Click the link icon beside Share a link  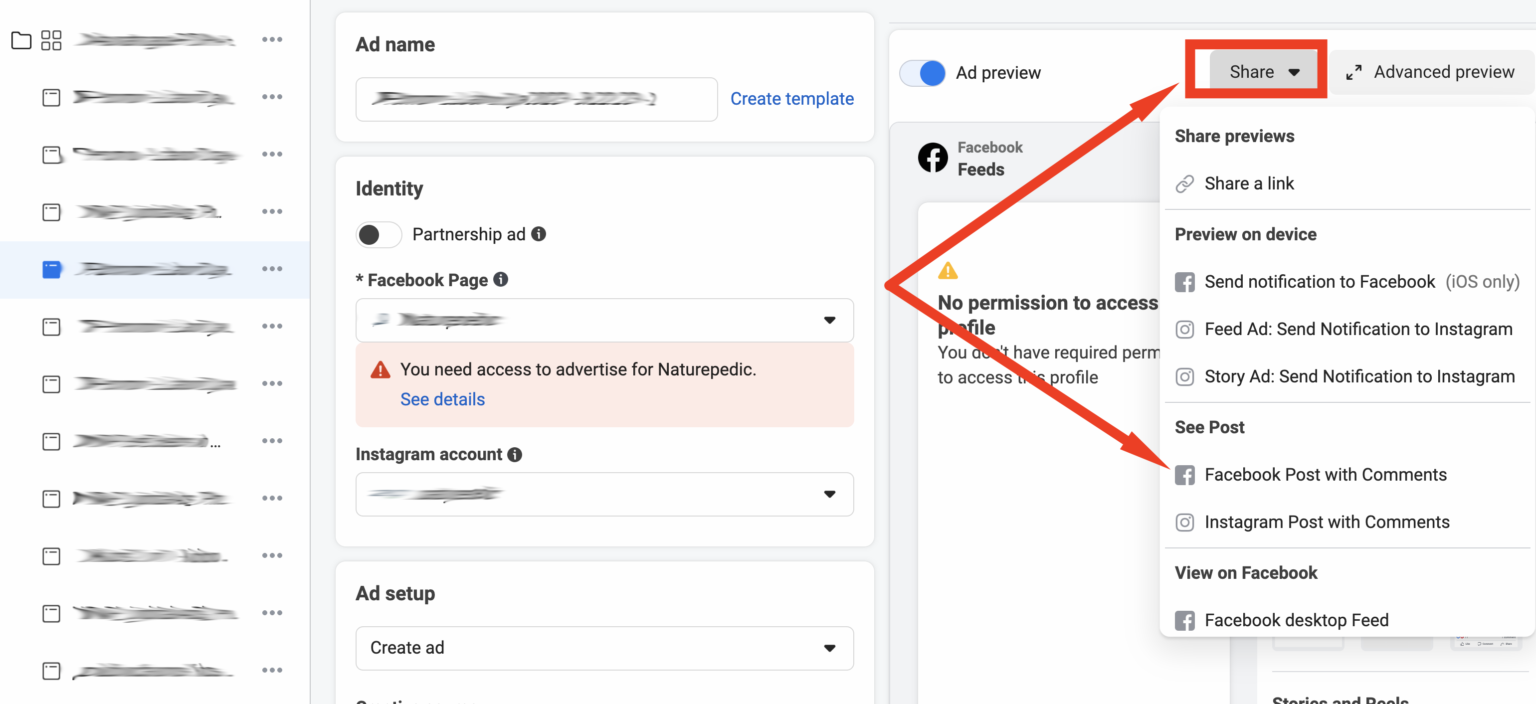pos(1185,184)
